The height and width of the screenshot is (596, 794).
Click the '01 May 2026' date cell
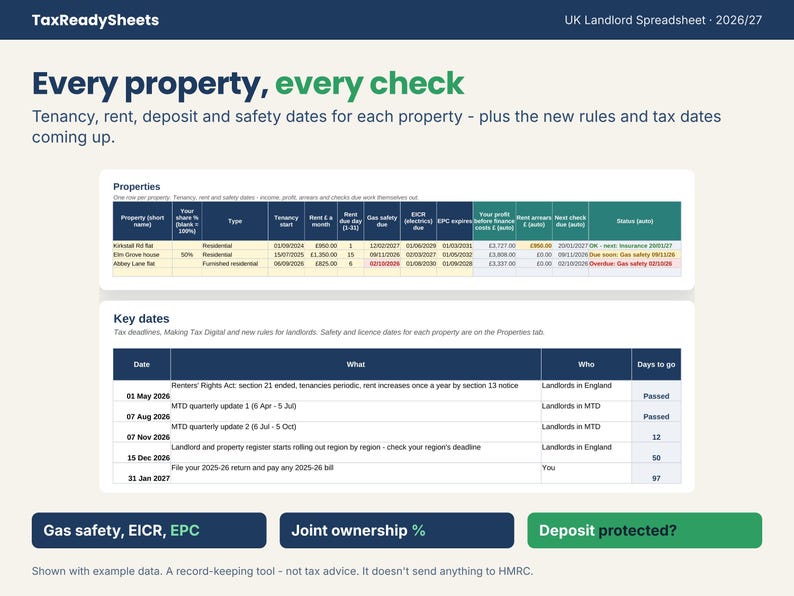tap(142, 391)
